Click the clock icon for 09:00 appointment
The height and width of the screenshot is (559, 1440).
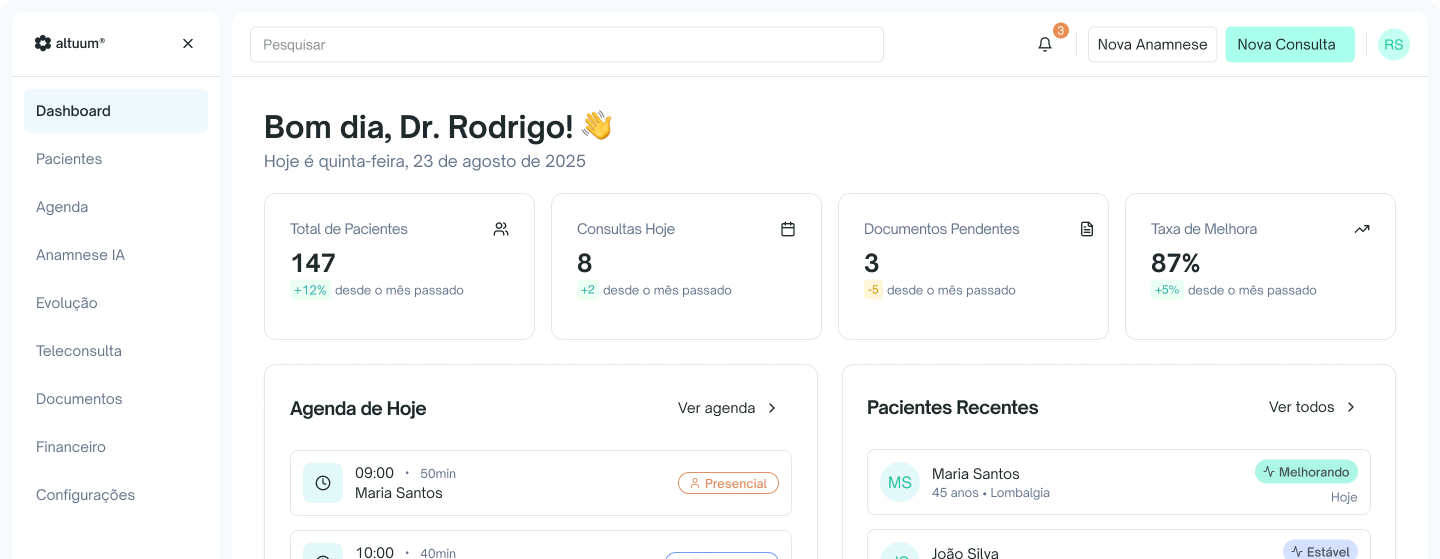[x=323, y=483]
